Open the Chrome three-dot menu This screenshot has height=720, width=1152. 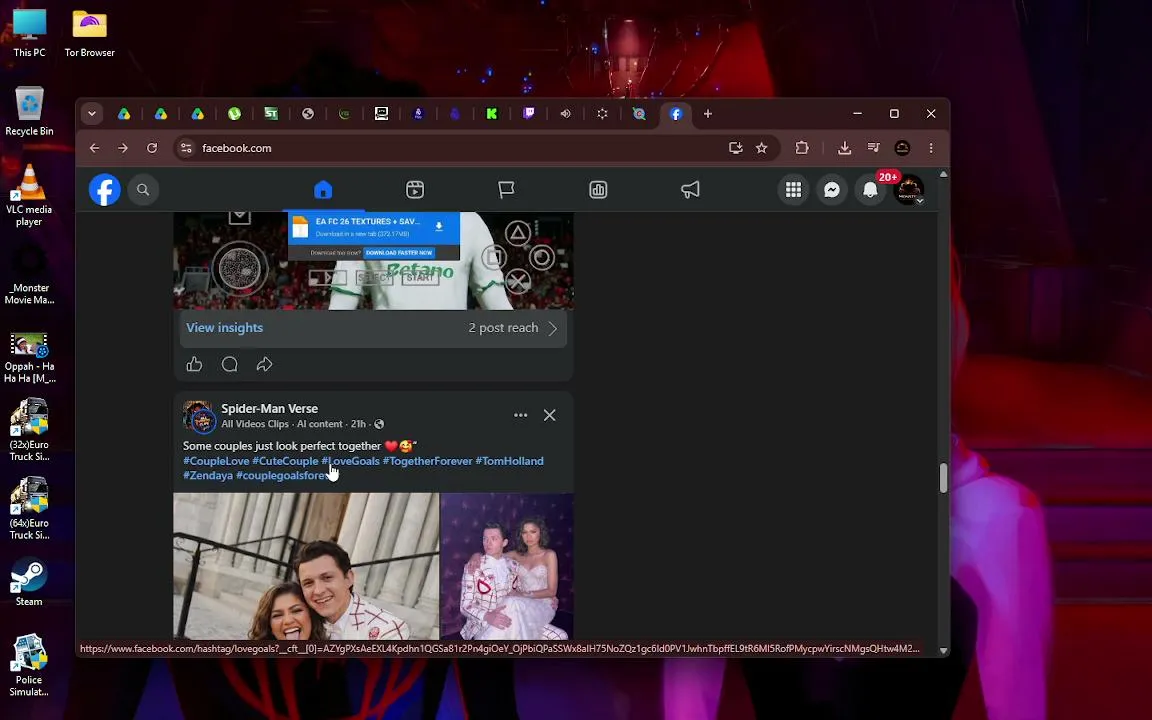click(931, 148)
